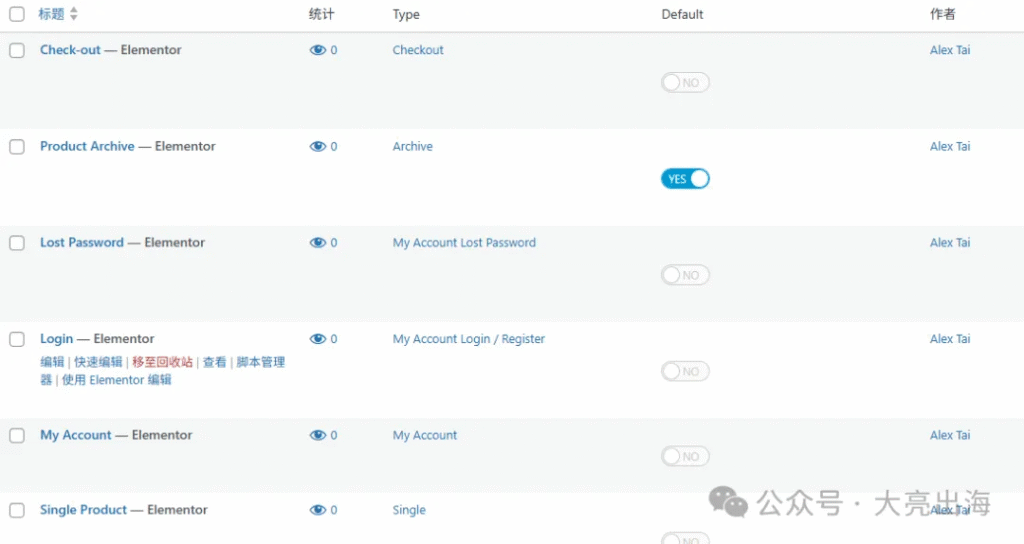This screenshot has width=1024, height=544.
Task: Open the Lost Password template title link
Action: click(x=82, y=242)
